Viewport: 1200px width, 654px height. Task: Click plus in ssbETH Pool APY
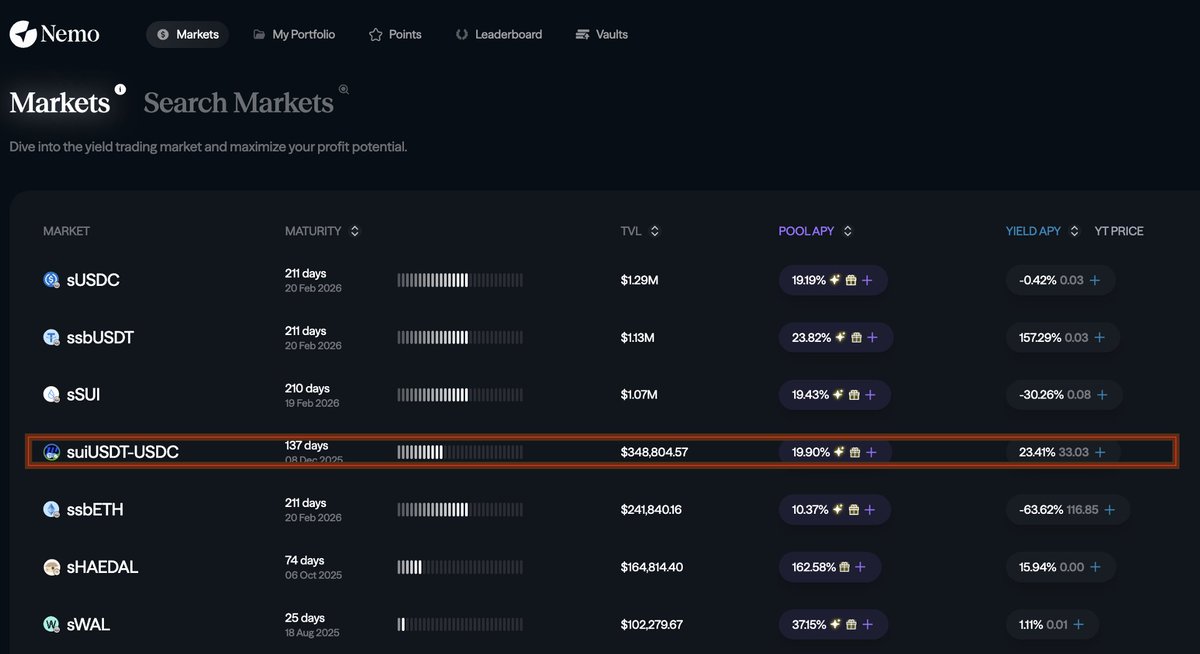pos(870,510)
